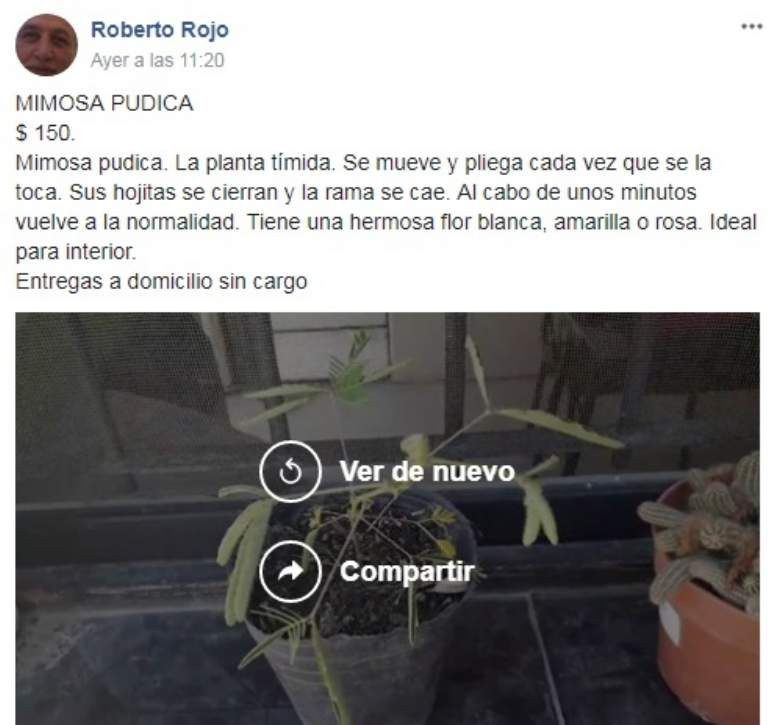The height and width of the screenshot is (725, 768).
Task: Click the MIMOSA PUDICA post title
Action: (x=104, y=103)
